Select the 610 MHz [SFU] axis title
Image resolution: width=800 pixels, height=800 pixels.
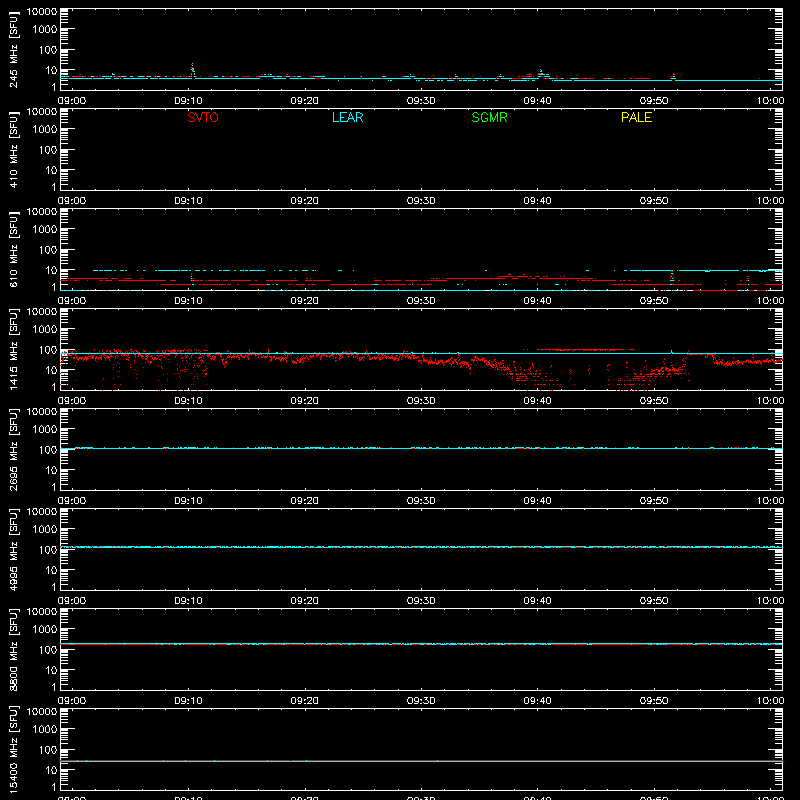click(14, 249)
